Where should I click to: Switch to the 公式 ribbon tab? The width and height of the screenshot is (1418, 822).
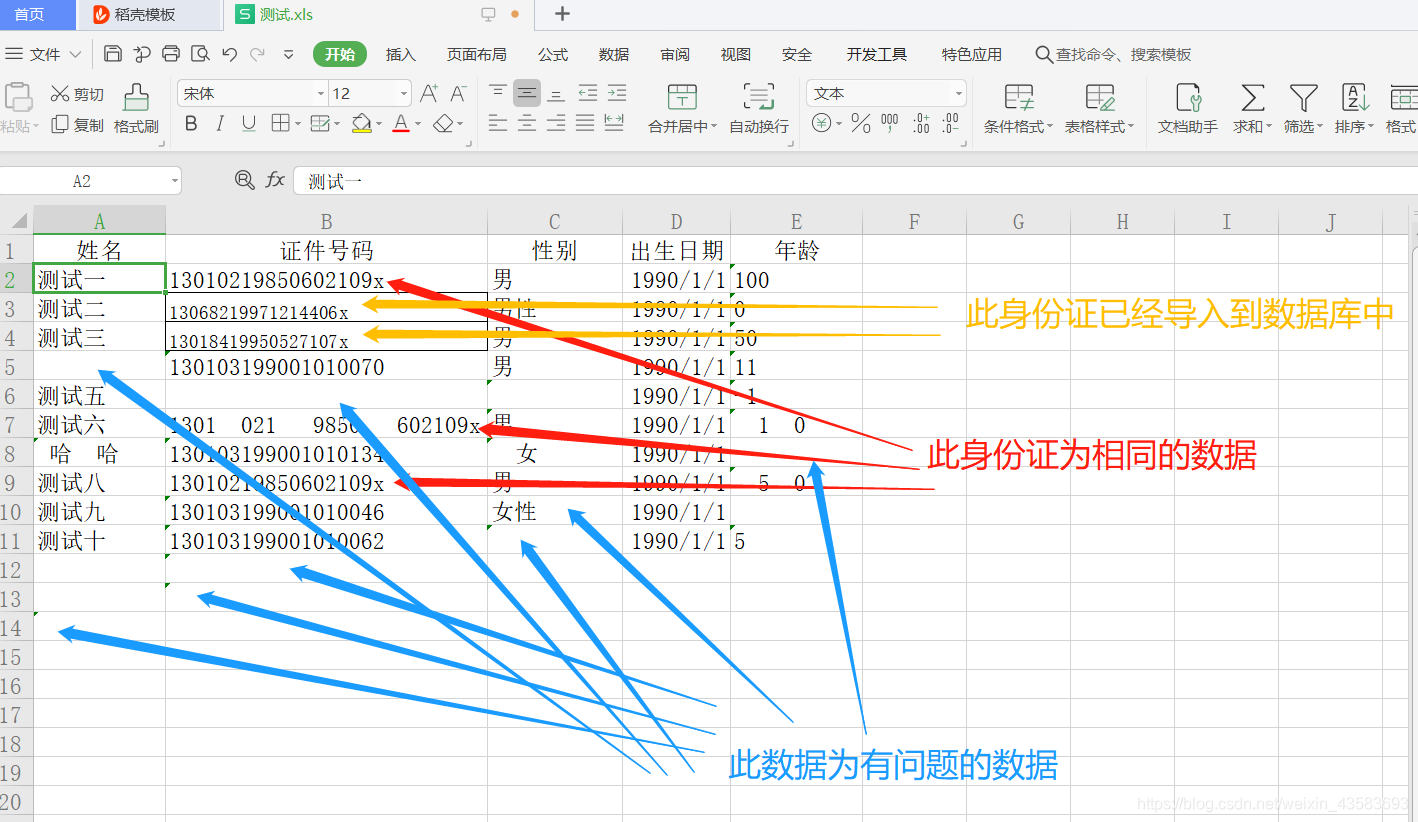point(553,54)
